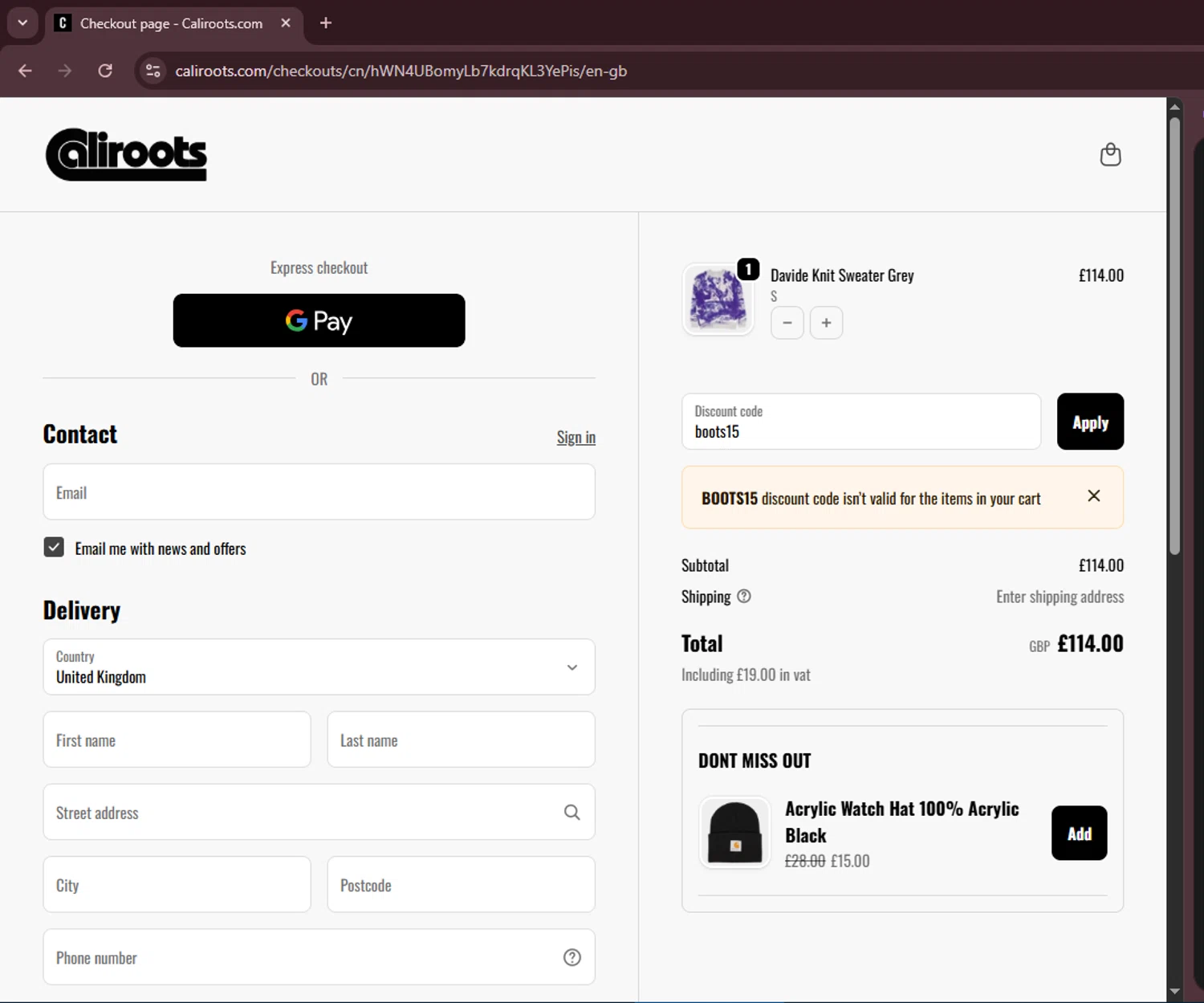Open the Country dropdown
Viewport: 1204px width, 1003px height.
pyautogui.click(x=319, y=667)
